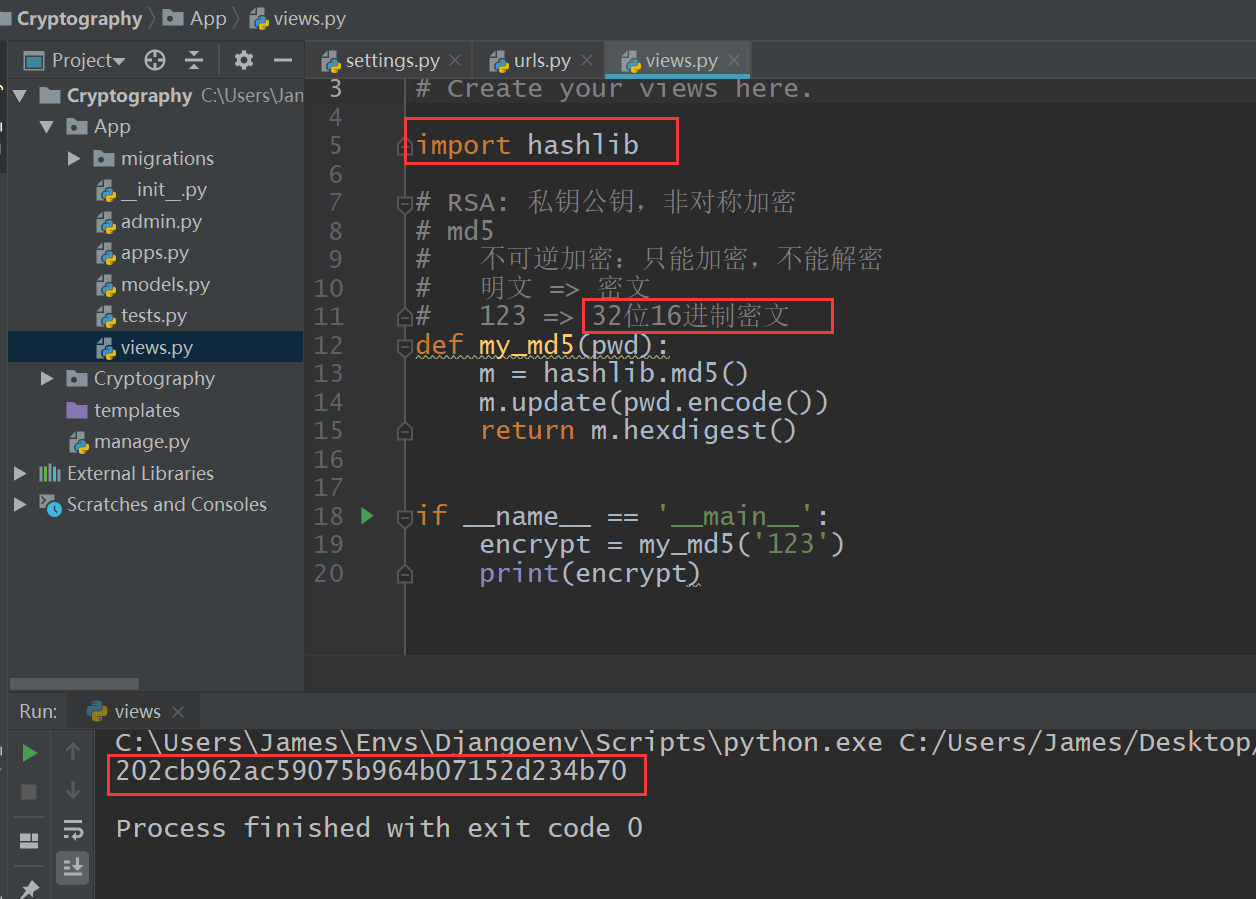Open apps.py from the project tree
Image resolution: width=1256 pixels, height=899 pixels.
[x=155, y=253]
